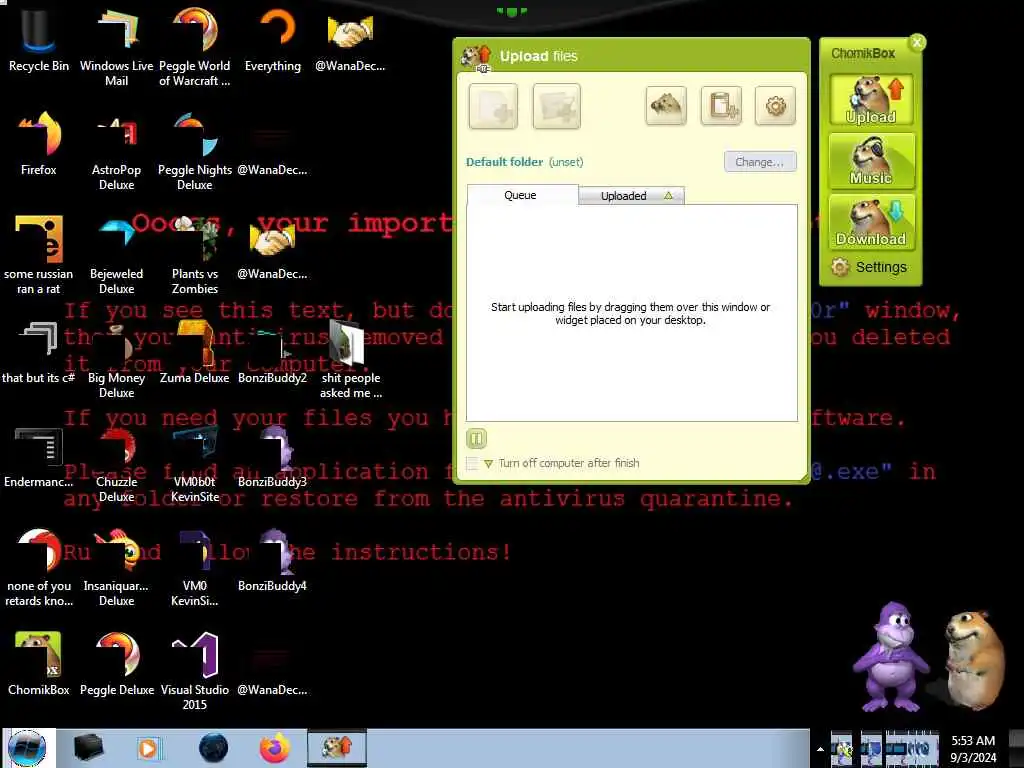
Task: Open Firefox from the taskbar
Action: 275,748
